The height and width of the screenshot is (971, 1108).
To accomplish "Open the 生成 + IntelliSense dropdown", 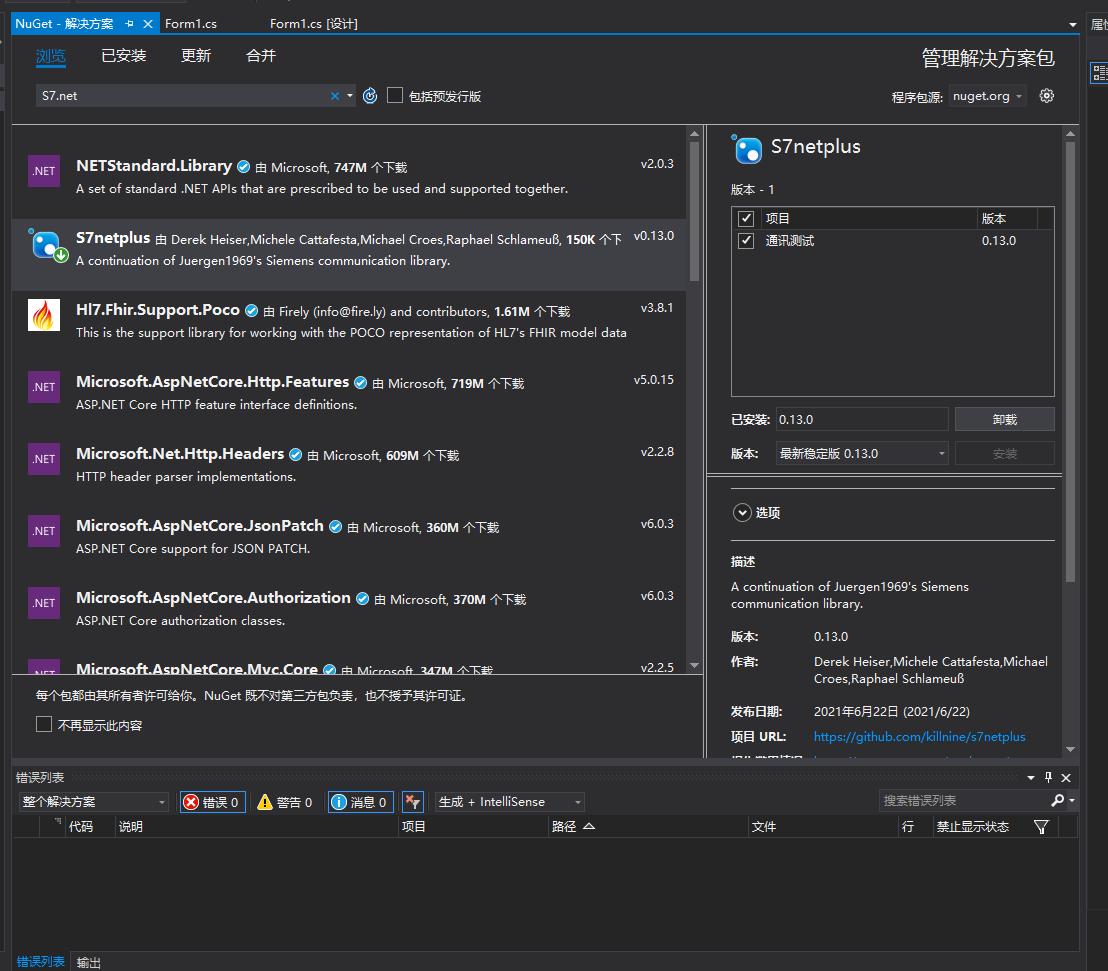I will [x=509, y=801].
